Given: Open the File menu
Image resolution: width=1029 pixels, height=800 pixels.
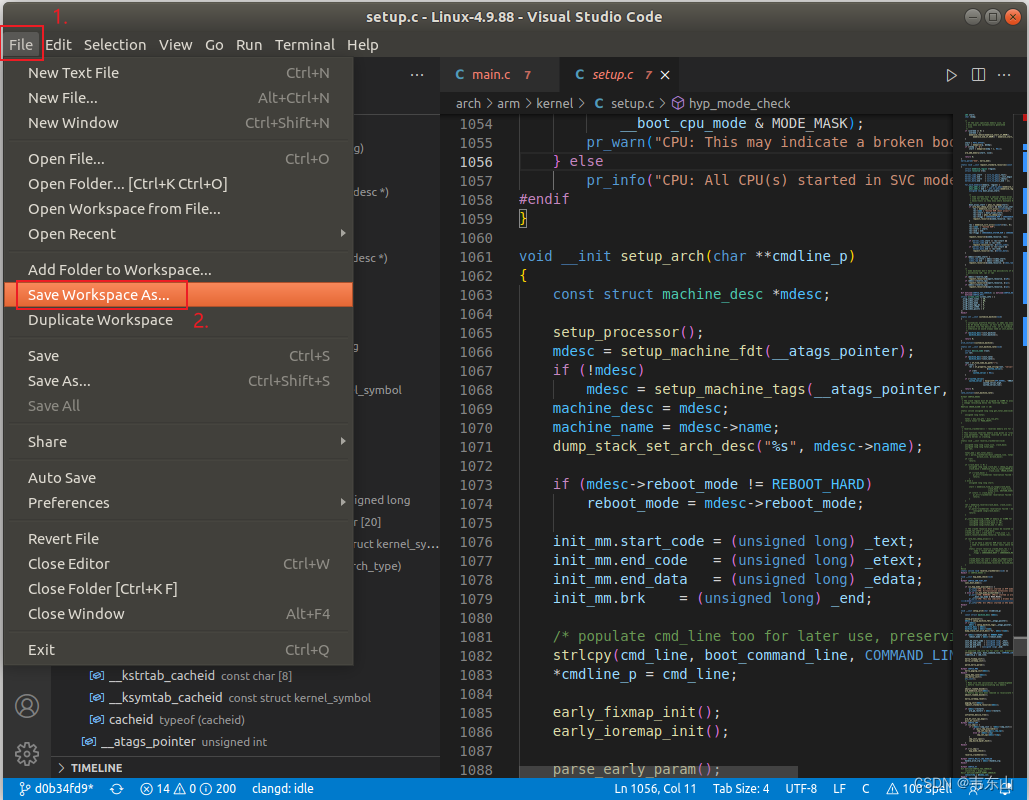Looking at the screenshot, I should [21, 45].
